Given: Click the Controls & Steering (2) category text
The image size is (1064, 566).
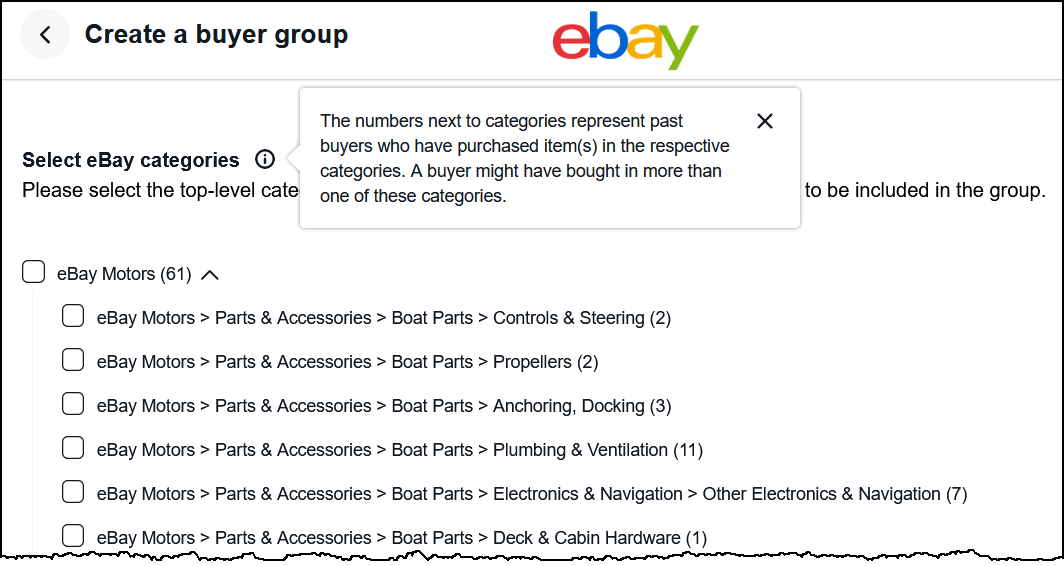Looking at the screenshot, I should [384, 318].
